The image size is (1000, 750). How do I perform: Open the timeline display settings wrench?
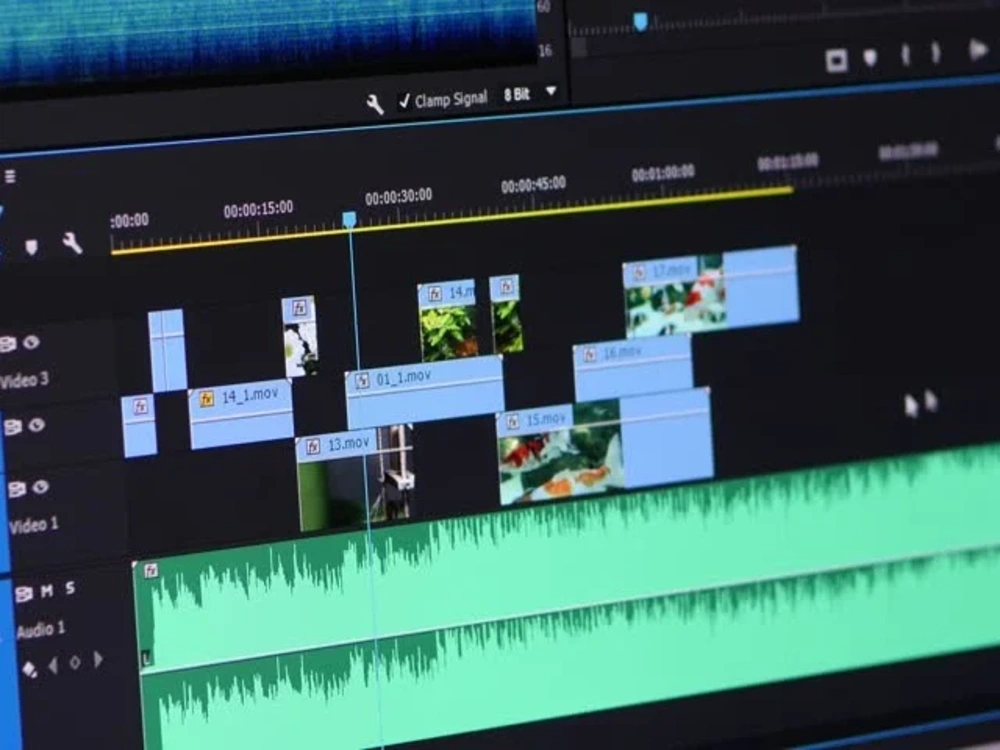tap(72, 243)
